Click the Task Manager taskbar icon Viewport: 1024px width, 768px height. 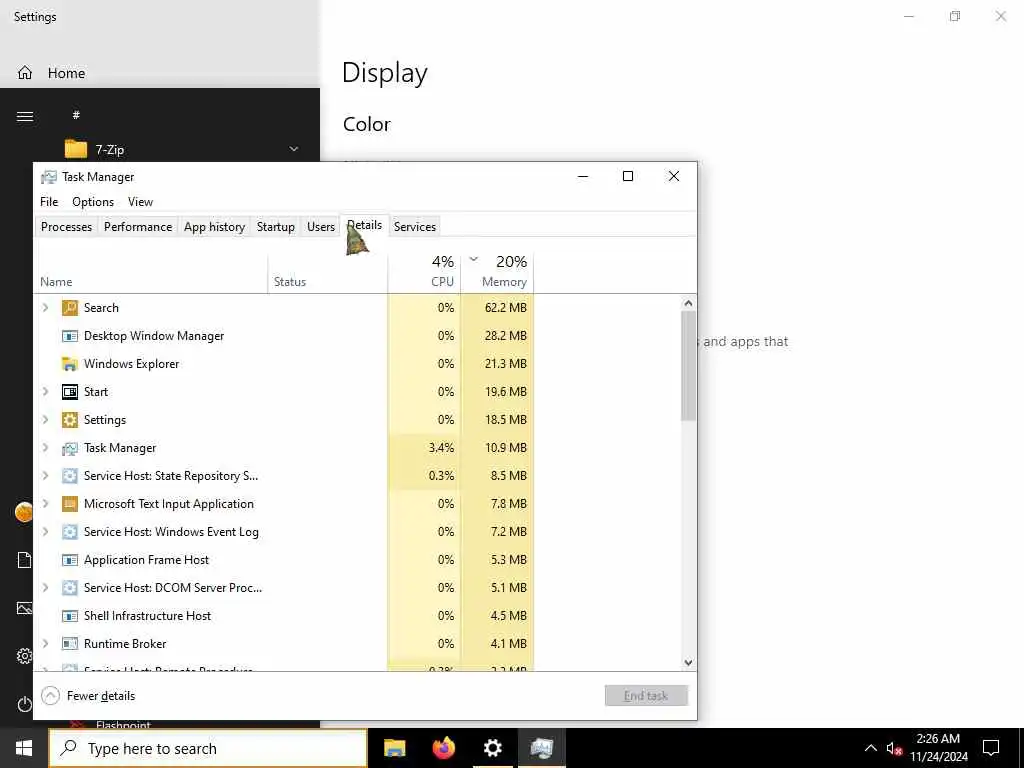pos(541,748)
